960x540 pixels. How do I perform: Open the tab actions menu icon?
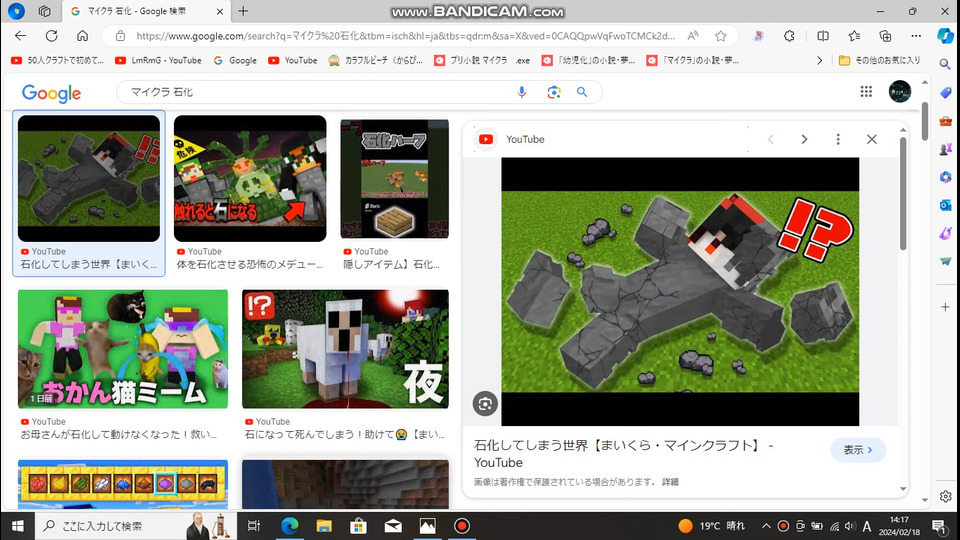click(x=44, y=11)
